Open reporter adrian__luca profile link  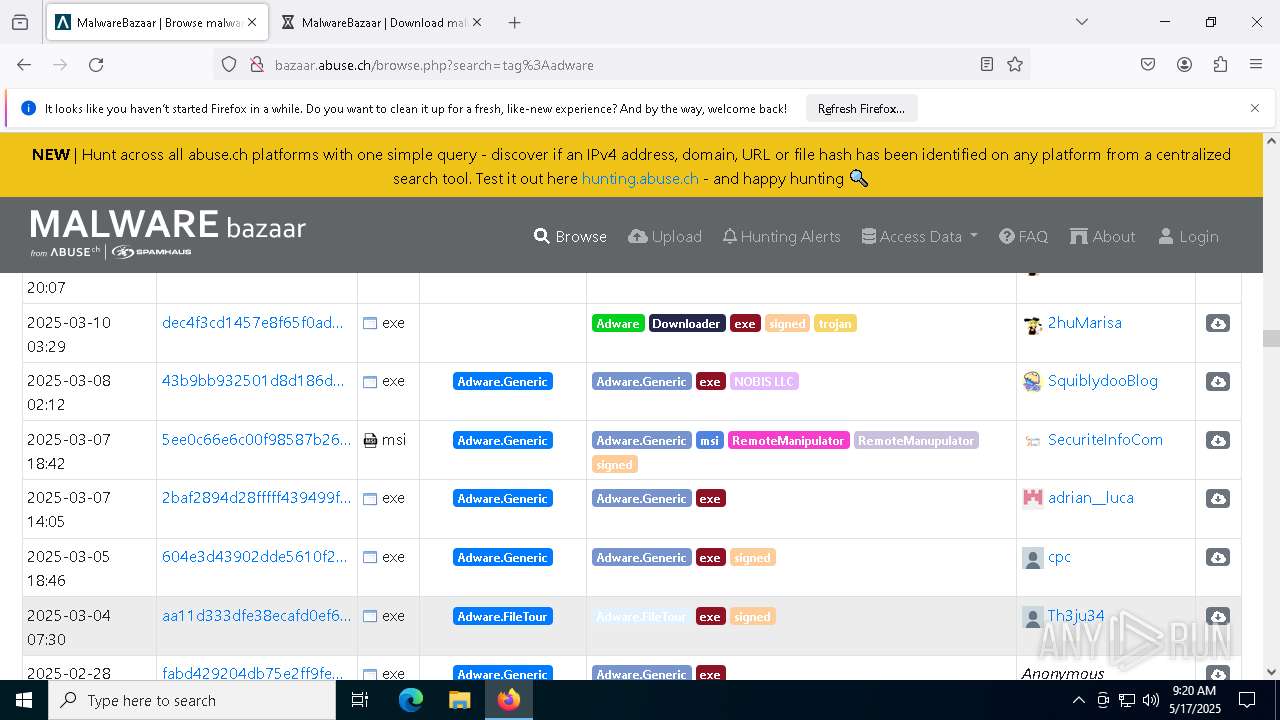1090,498
